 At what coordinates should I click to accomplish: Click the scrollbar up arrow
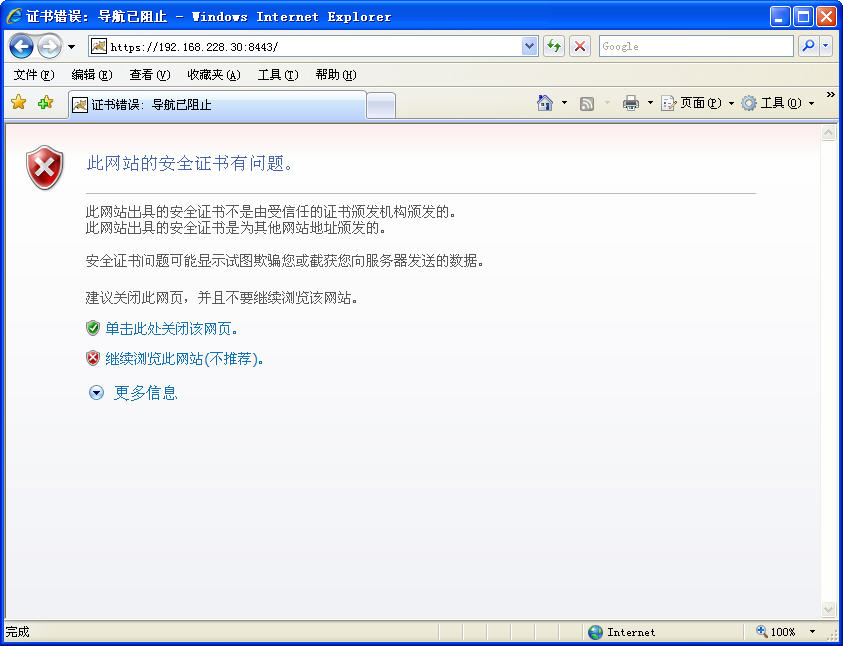pos(828,132)
